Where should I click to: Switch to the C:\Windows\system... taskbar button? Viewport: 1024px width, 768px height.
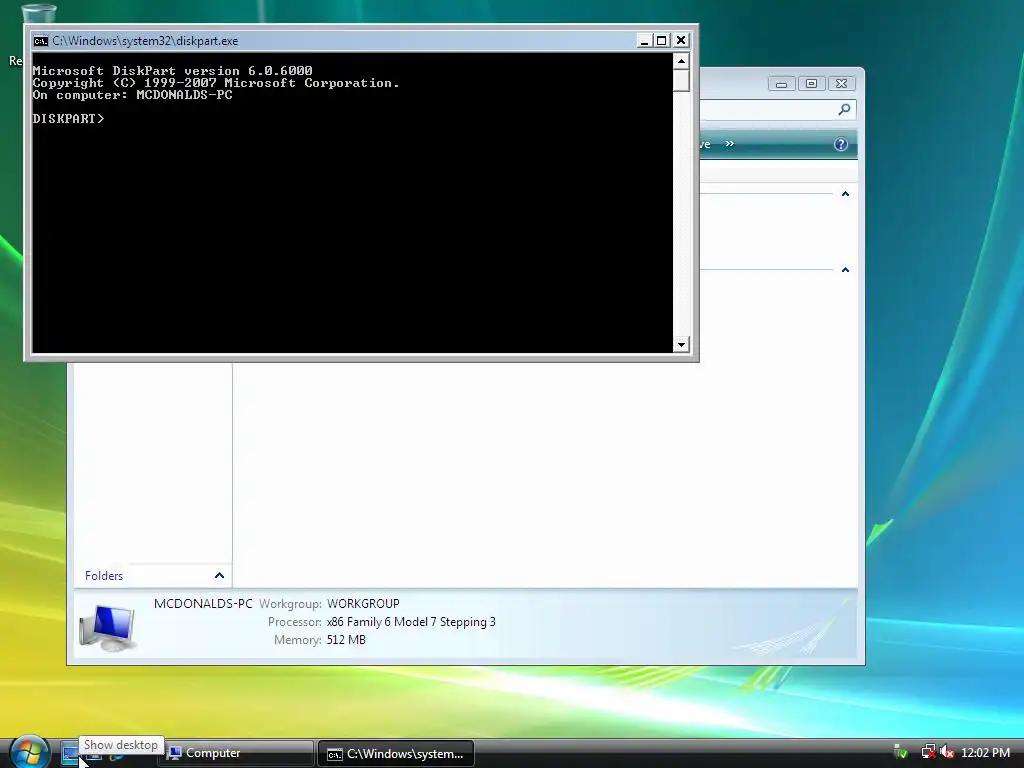396,754
